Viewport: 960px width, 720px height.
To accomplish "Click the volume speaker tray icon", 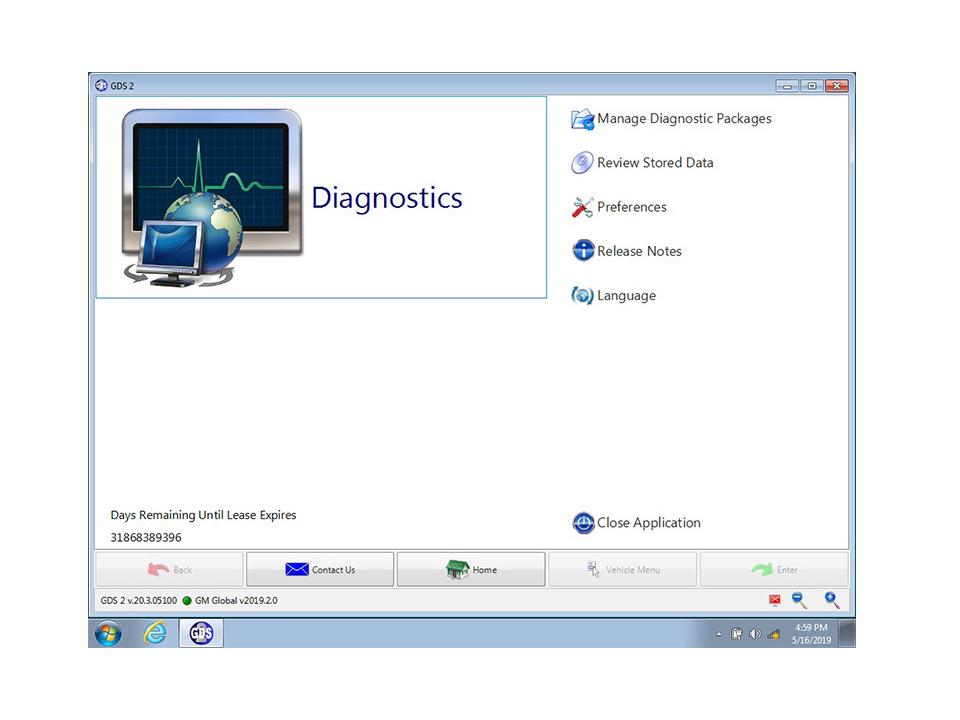I will 755,634.
